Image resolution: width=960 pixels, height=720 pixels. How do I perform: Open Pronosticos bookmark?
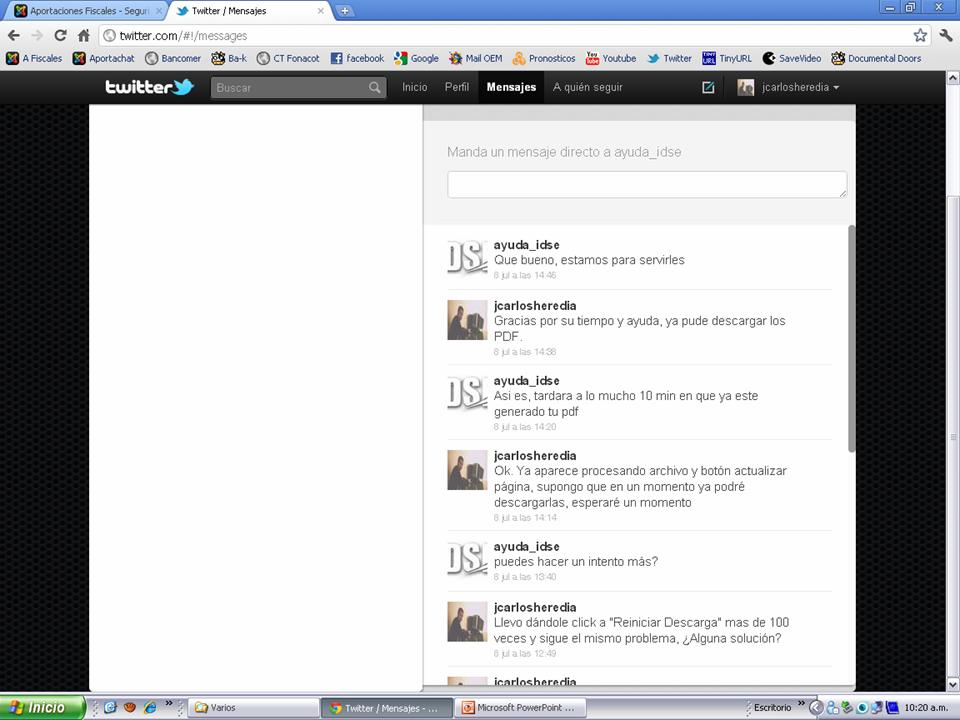(544, 58)
